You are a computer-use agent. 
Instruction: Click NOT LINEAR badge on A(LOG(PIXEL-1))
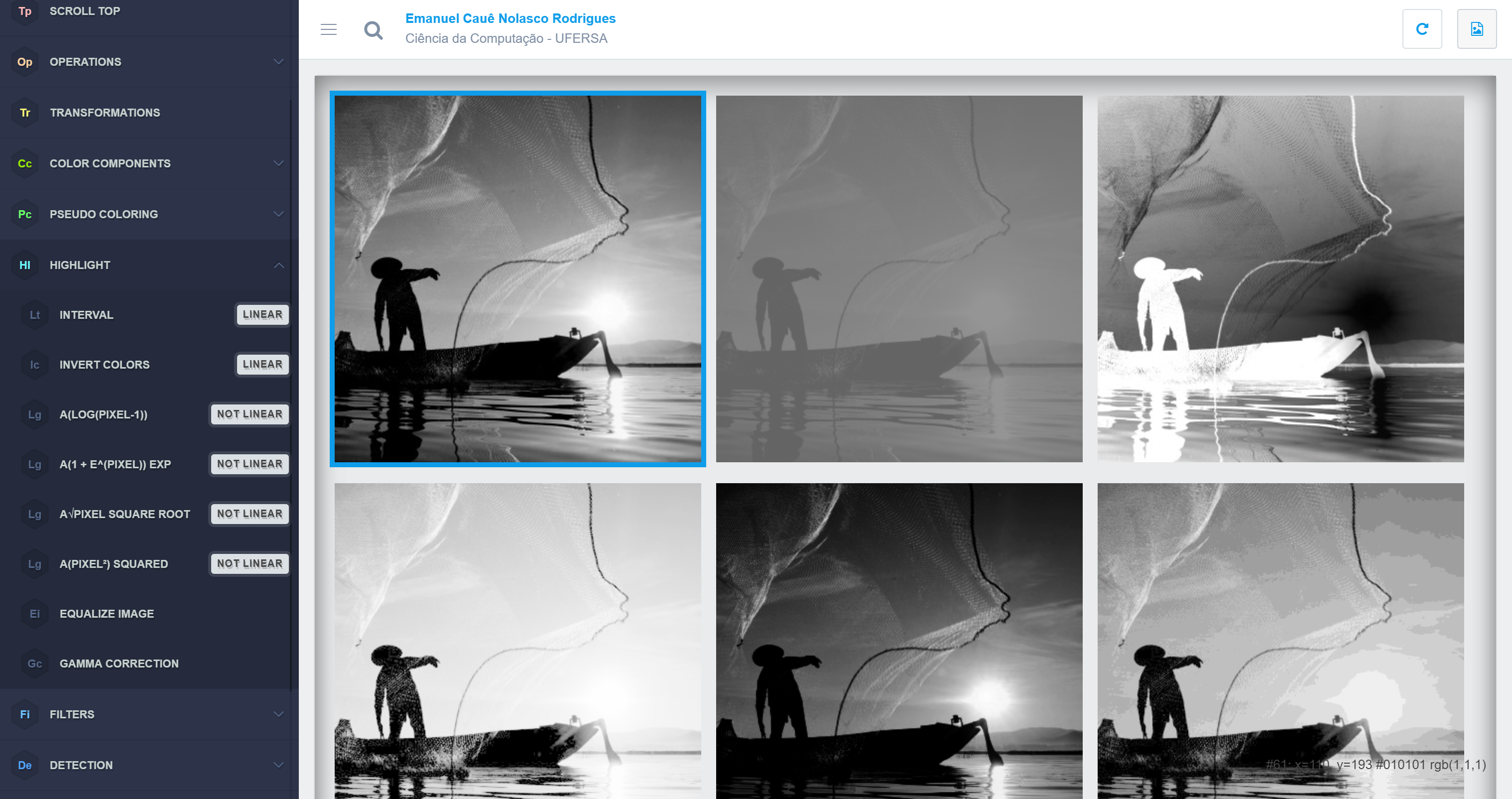click(x=250, y=414)
